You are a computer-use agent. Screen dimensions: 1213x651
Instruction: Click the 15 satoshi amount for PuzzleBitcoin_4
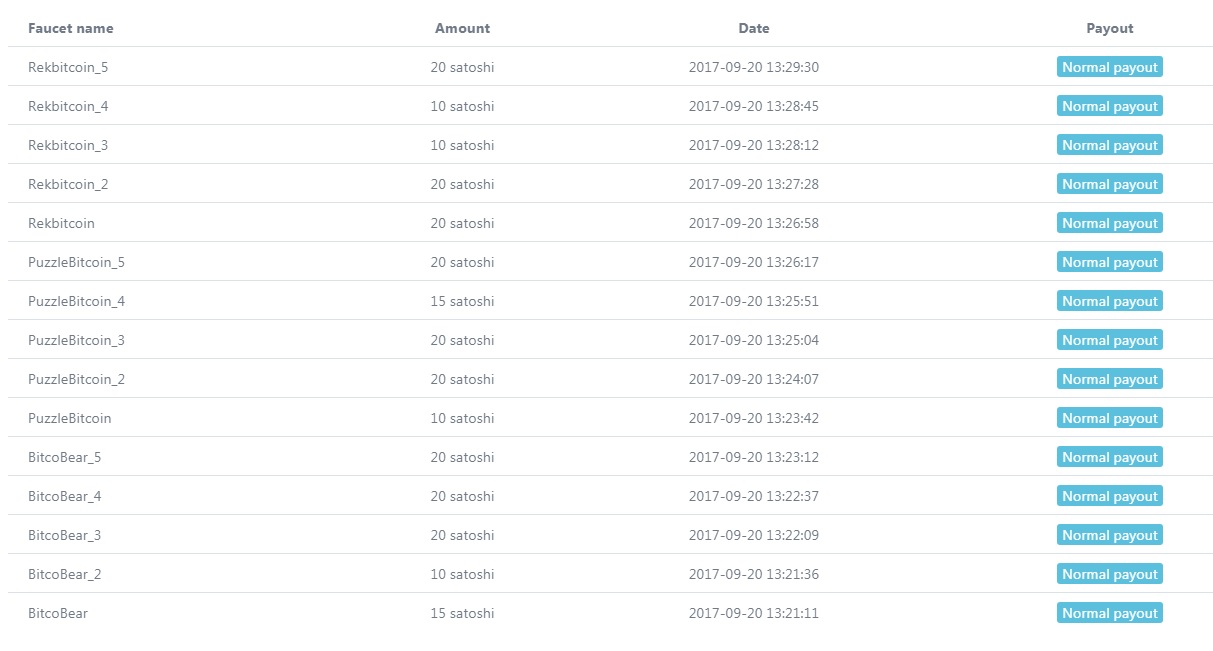(462, 301)
